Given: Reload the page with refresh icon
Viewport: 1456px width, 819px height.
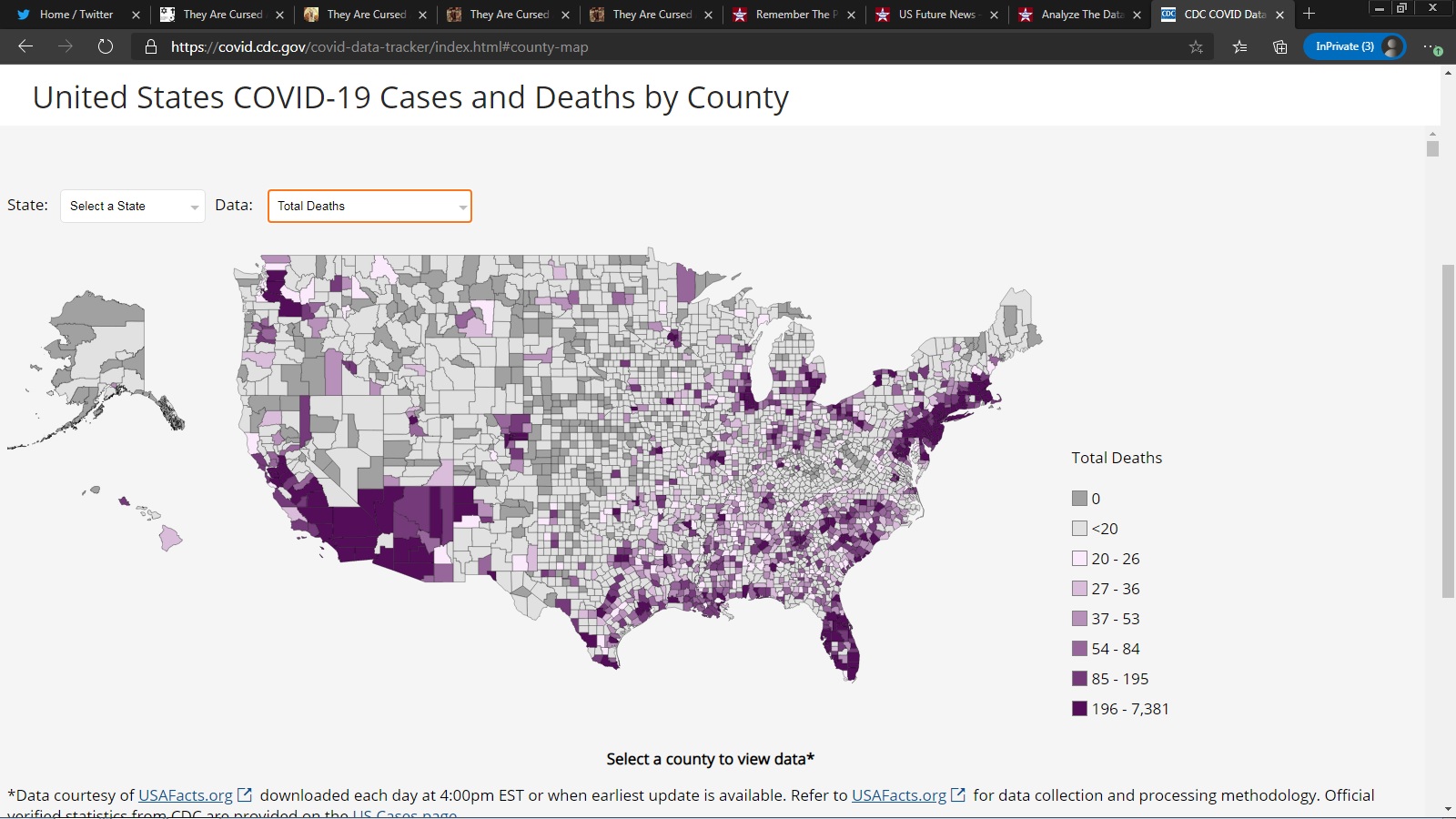Looking at the screenshot, I should point(106,46).
